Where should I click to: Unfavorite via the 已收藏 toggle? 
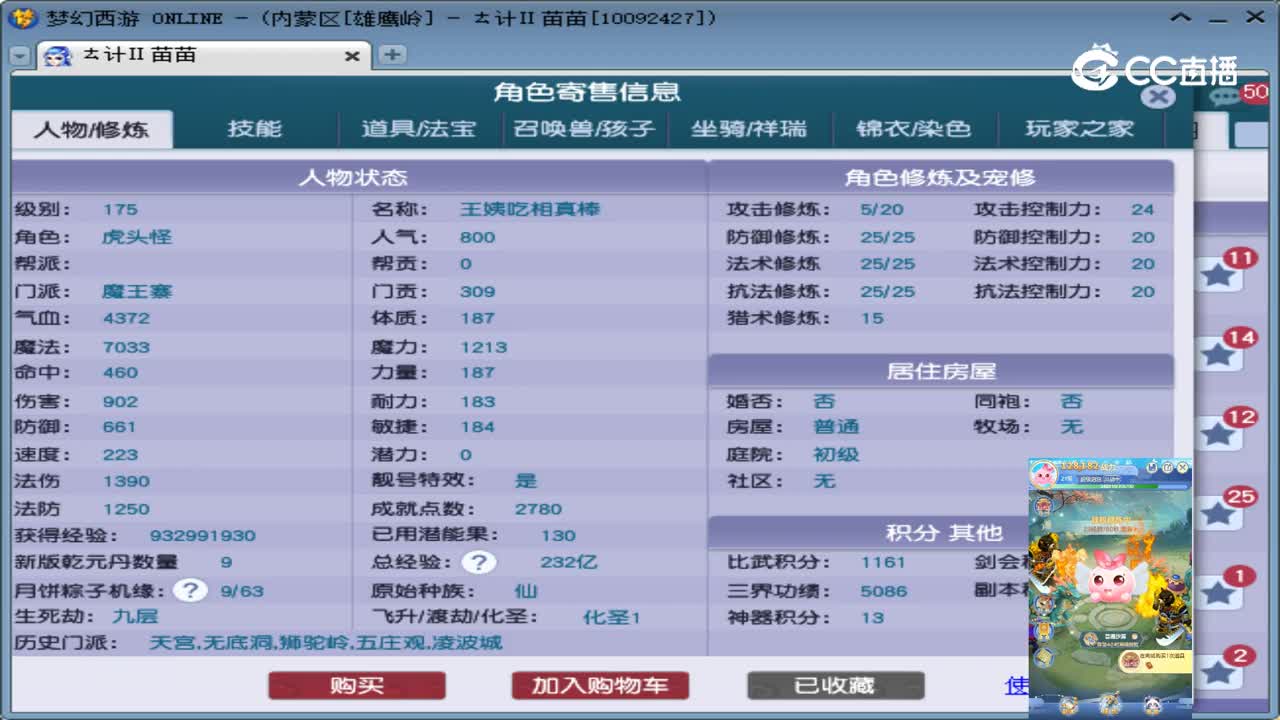(x=835, y=685)
